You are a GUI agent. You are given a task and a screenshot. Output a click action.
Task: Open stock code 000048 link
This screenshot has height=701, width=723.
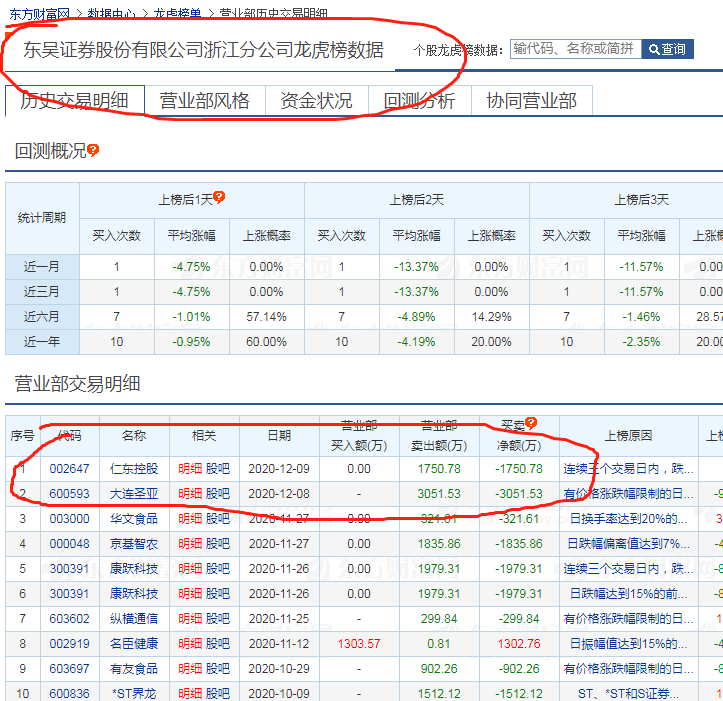(69, 544)
